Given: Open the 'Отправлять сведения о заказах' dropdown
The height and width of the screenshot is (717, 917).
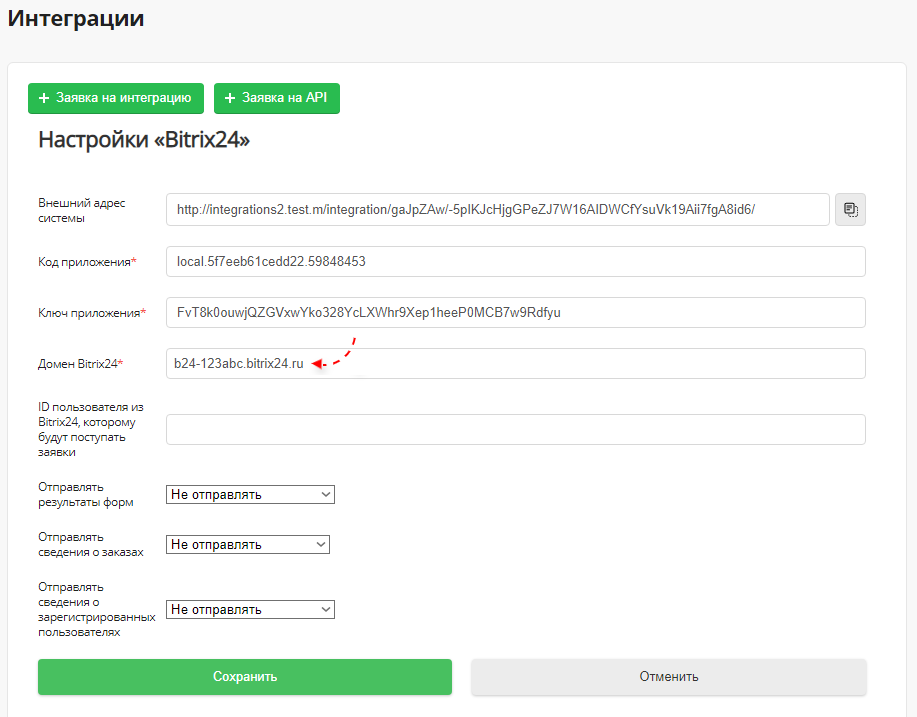Looking at the screenshot, I should (x=248, y=544).
